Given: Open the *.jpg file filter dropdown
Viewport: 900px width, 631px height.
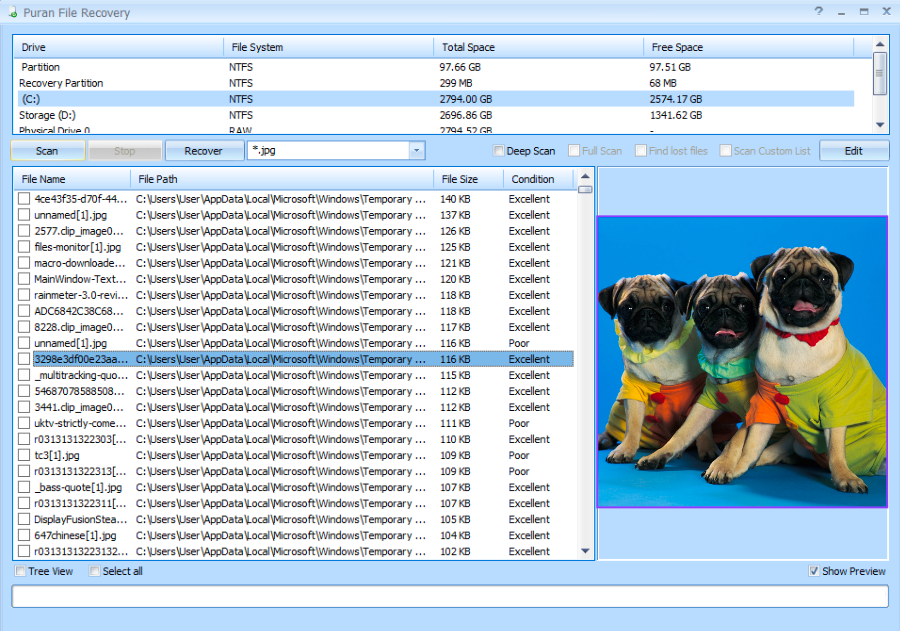Looking at the screenshot, I should click(x=416, y=151).
